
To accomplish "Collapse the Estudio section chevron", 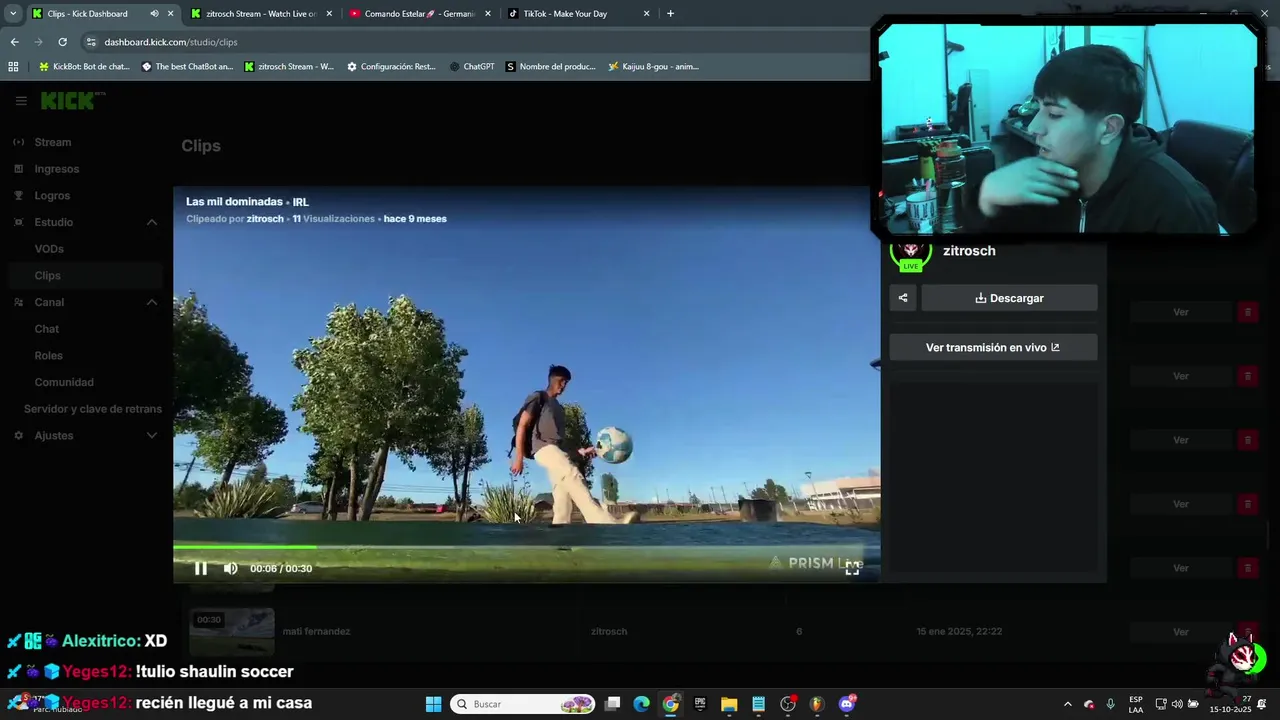I will pyautogui.click(x=152, y=222).
